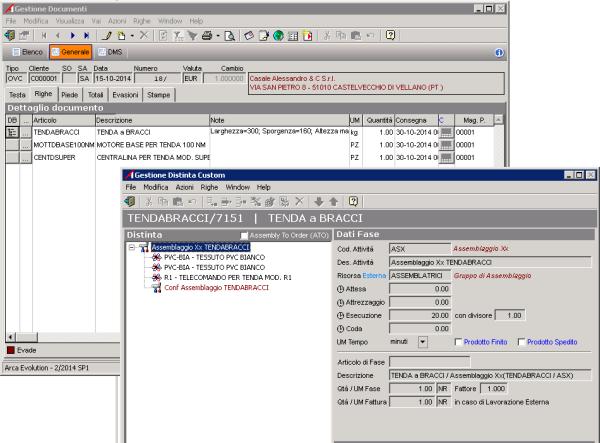Click the delete X icon in Distinta Custom toolbar
The width and height of the screenshot is (600, 443).
pyautogui.click(x=299, y=201)
